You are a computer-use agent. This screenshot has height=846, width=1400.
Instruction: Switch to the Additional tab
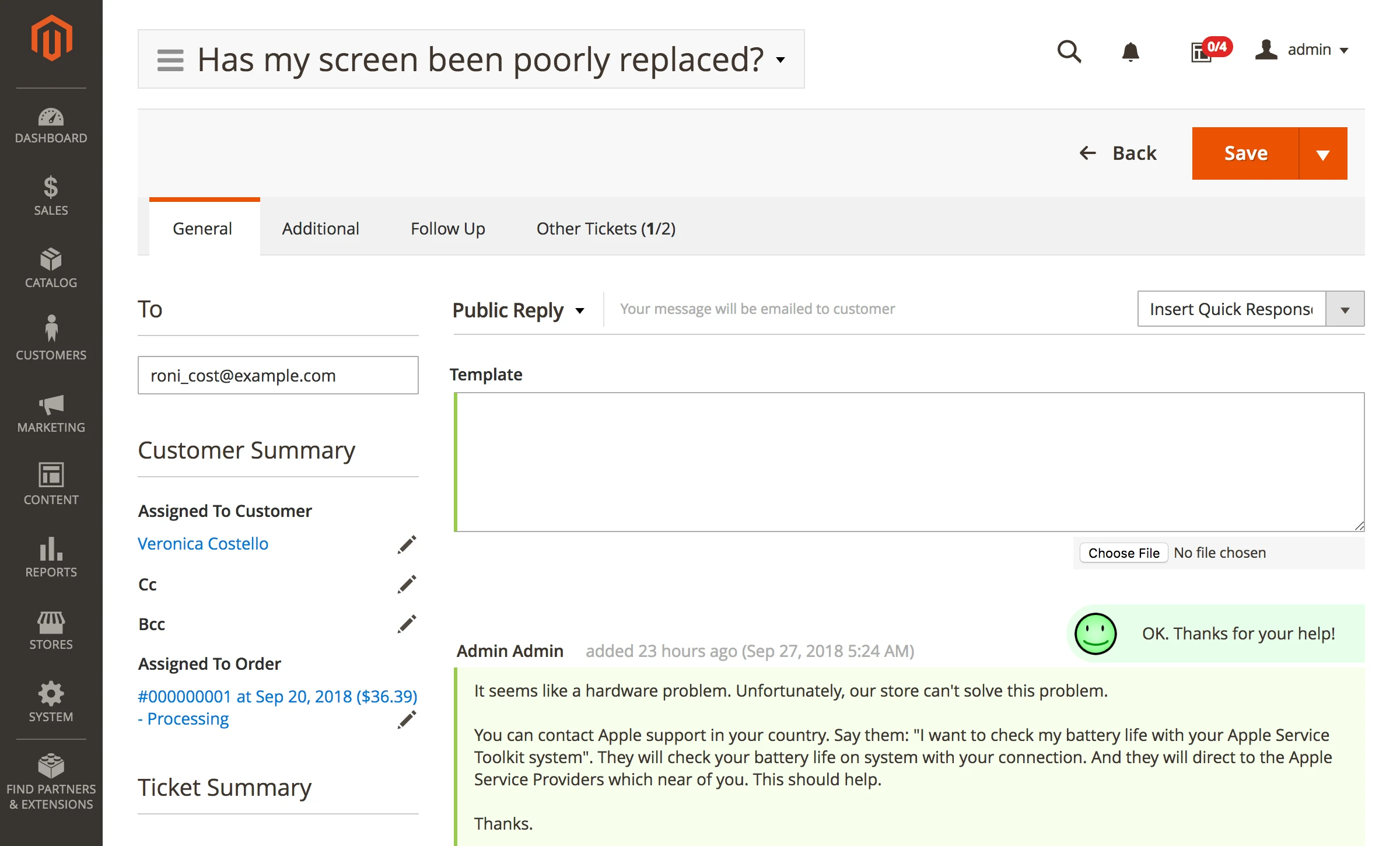(x=320, y=228)
